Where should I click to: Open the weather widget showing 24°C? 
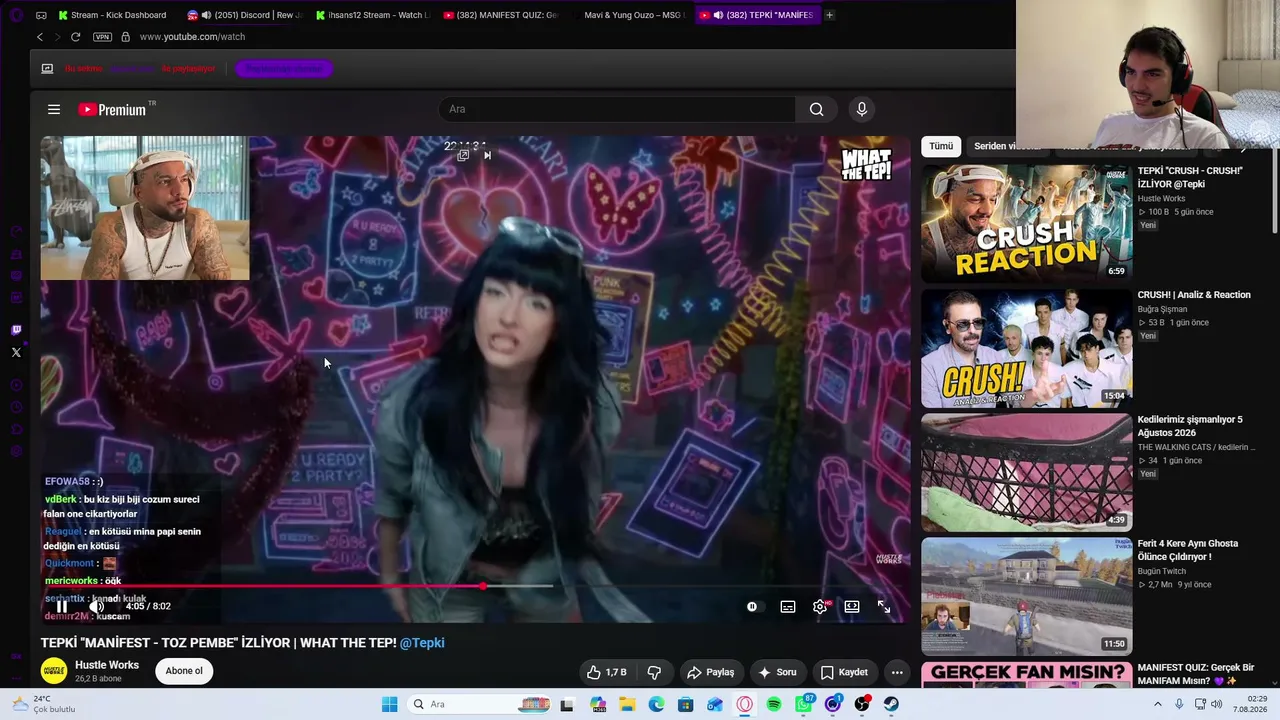tap(43, 704)
